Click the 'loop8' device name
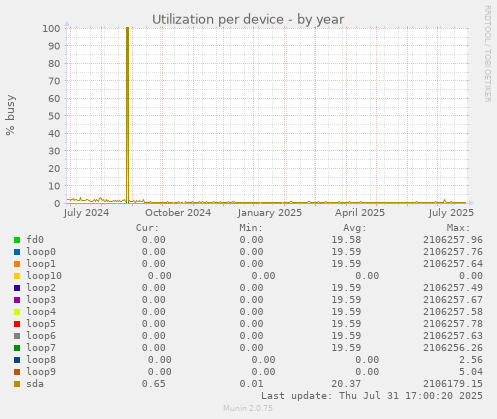 (41, 360)
